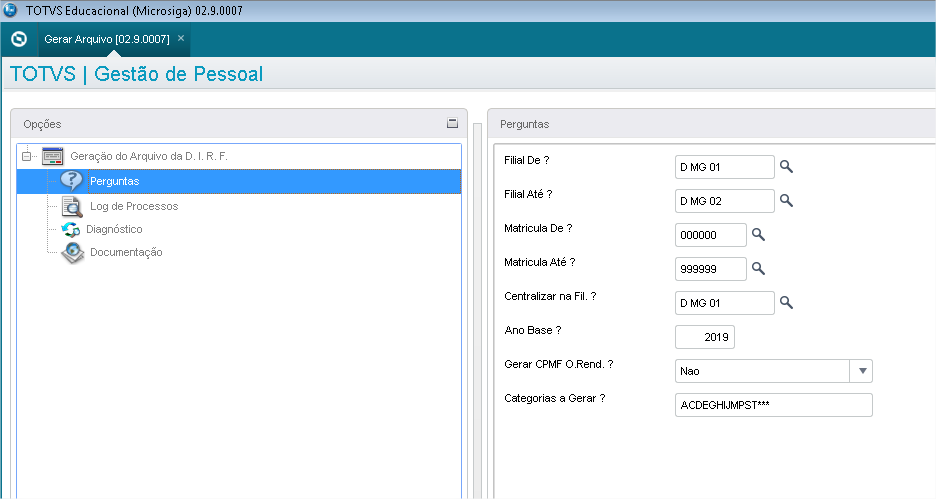Image resolution: width=936 pixels, height=499 pixels.
Task: Click the Opções panel title
Action: click(x=42, y=124)
